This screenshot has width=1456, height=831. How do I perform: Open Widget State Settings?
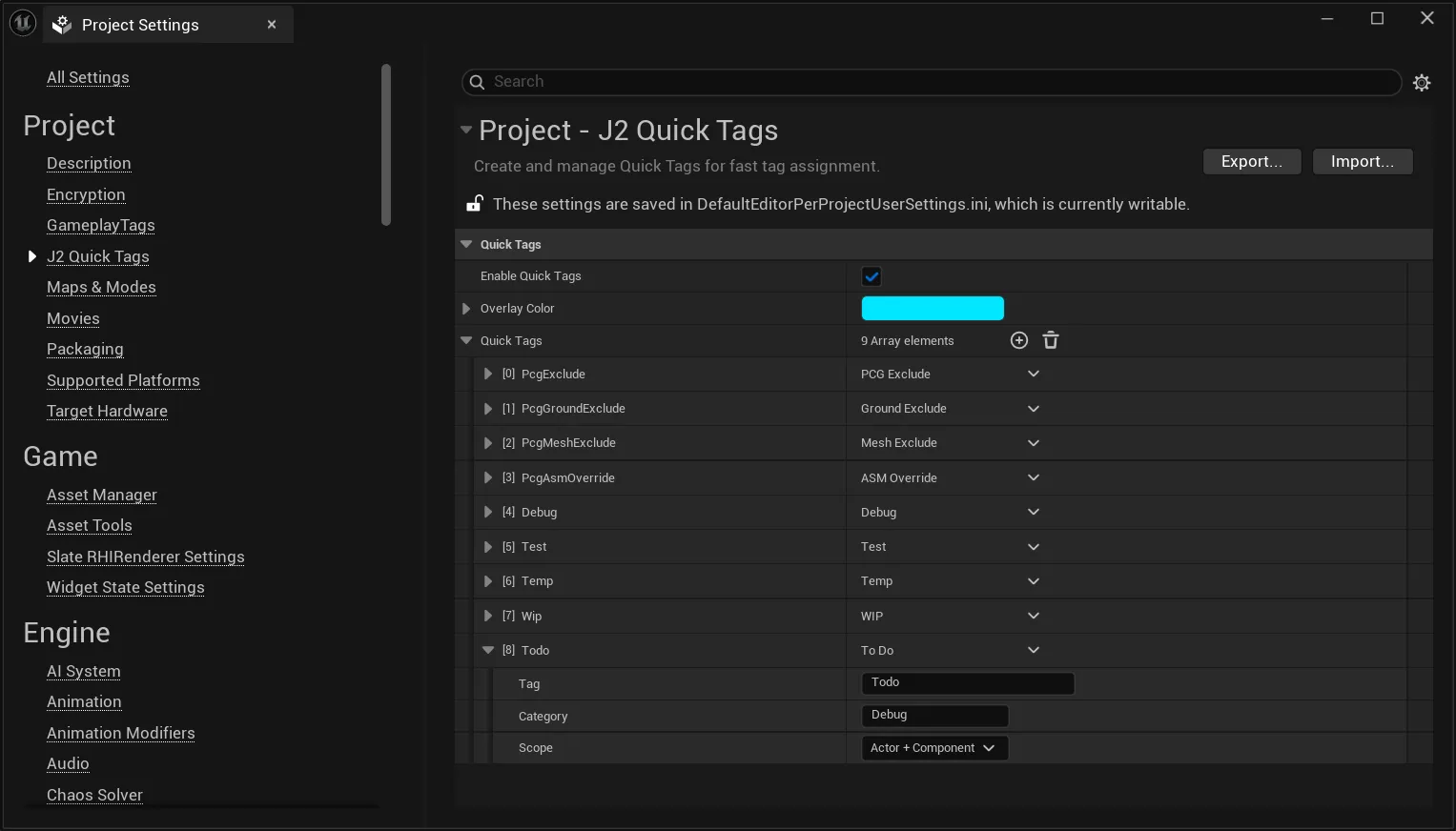126,587
